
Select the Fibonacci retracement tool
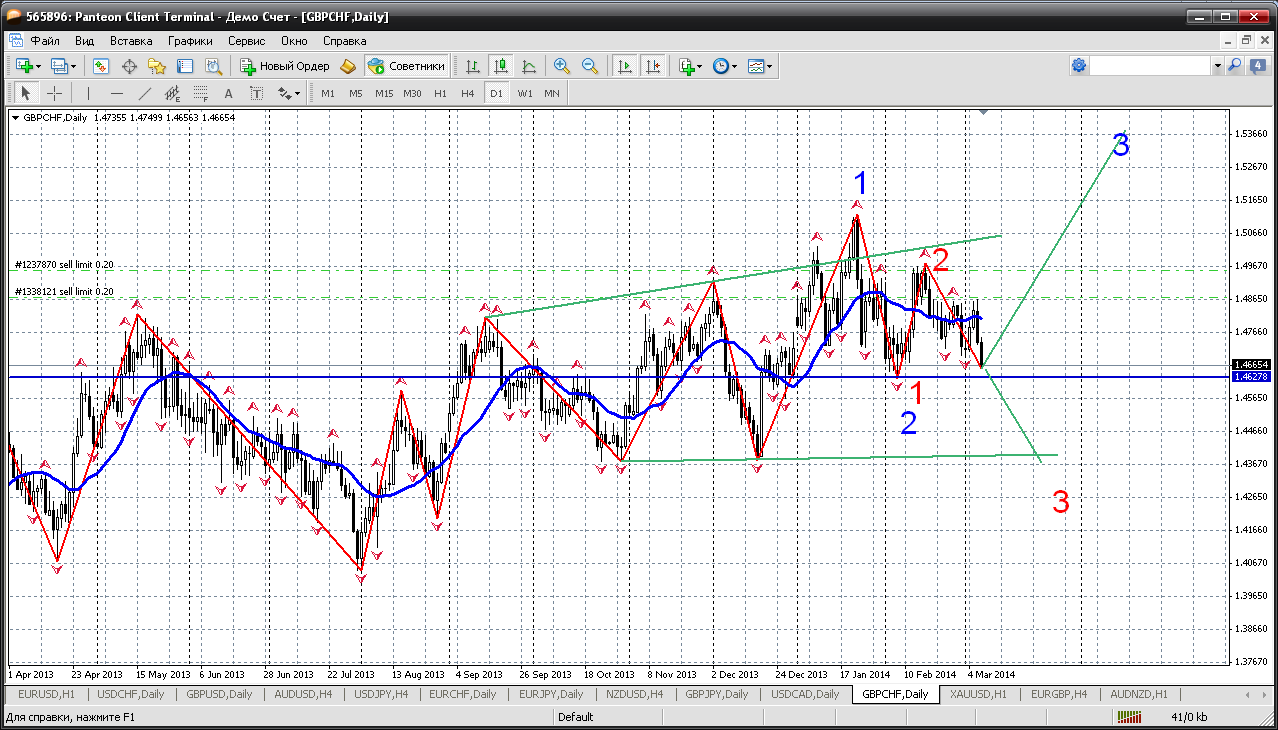click(x=200, y=93)
